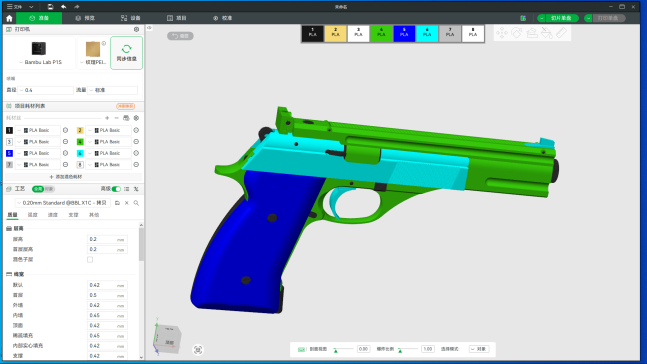Click the Sync info button

126,53
